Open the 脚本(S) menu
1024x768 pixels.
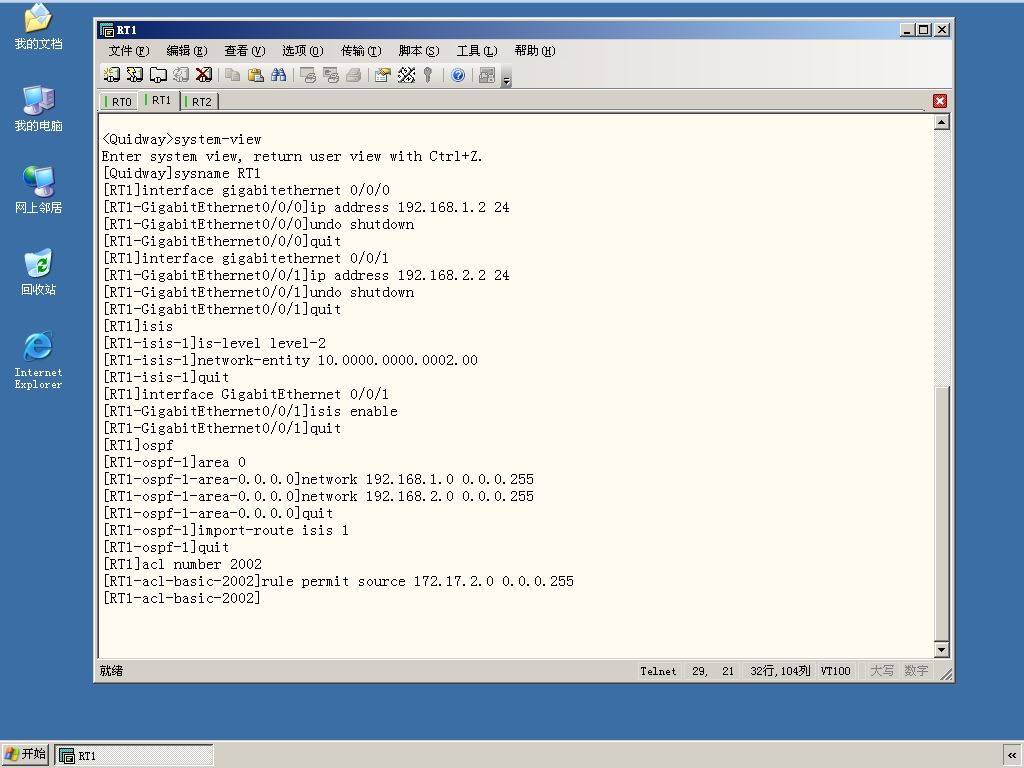[x=419, y=51]
